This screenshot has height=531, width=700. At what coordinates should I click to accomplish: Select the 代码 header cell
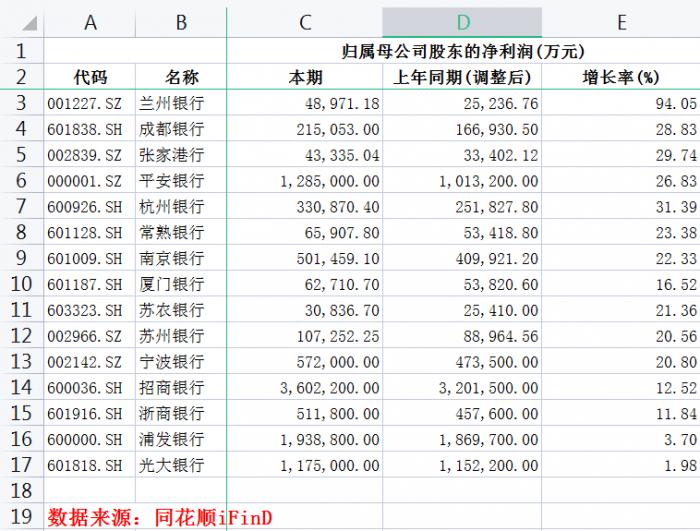click(x=90, y=77)
